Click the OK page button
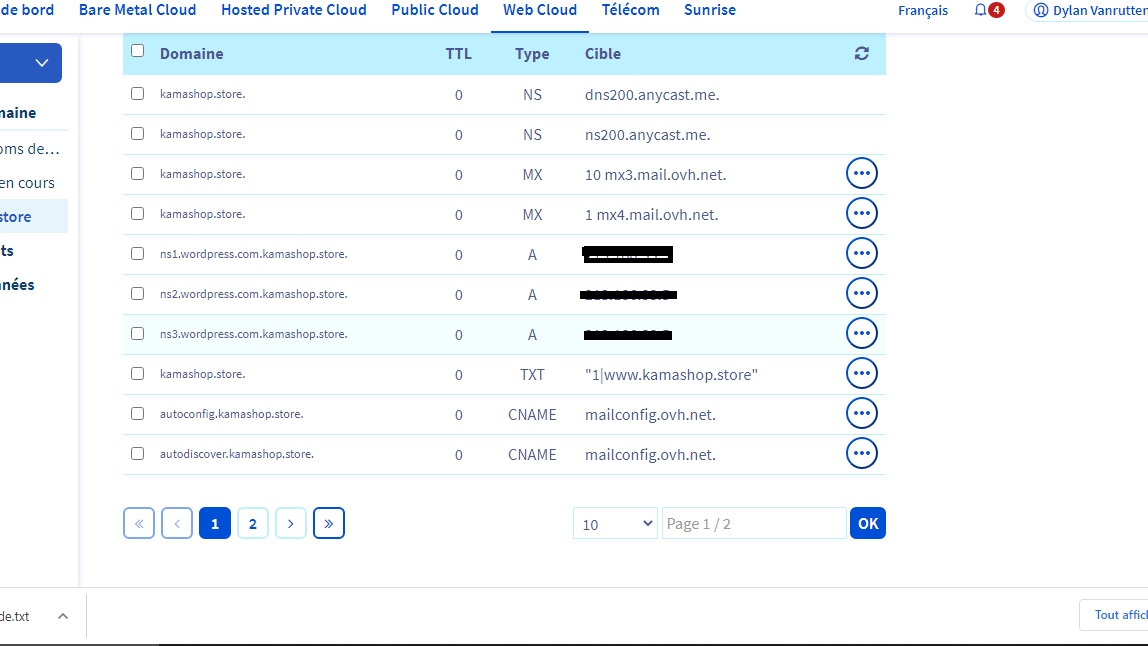 pyautogui.click(x=867, y=523)
